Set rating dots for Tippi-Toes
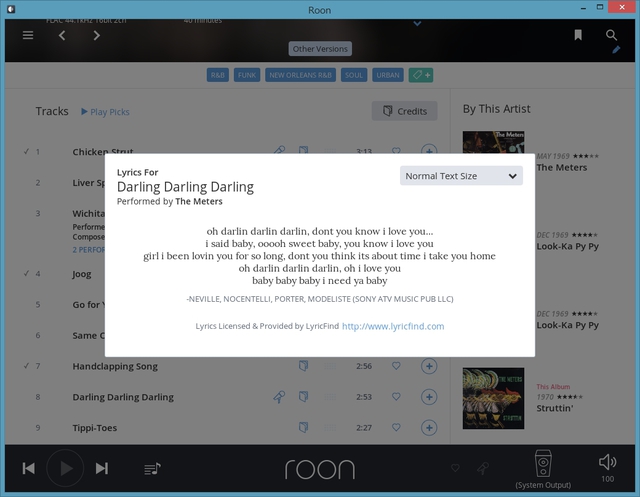The width and height of the screenshot is (640, 497). tap(330, 428)
